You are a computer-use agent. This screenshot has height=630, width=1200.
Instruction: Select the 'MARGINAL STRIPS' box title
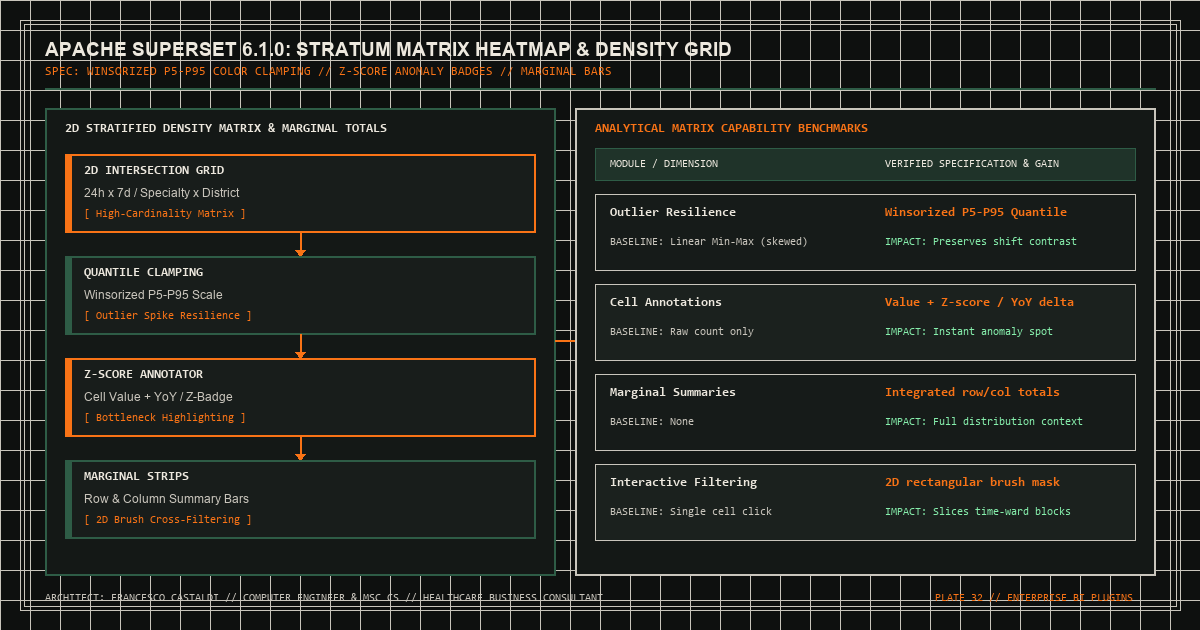point(137,476)
